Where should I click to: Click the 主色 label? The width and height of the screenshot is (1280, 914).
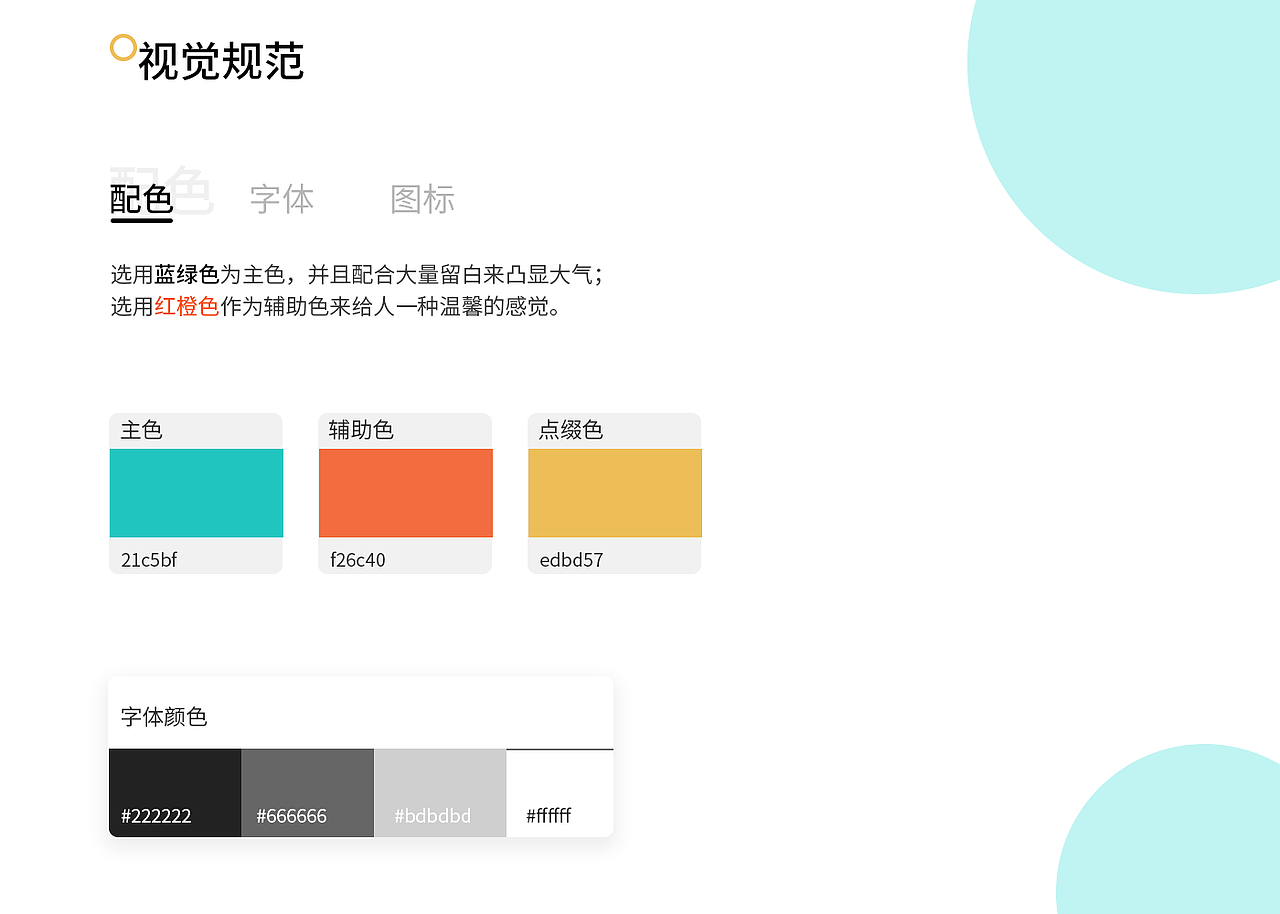pyautogui.click(x=141, y=430)
